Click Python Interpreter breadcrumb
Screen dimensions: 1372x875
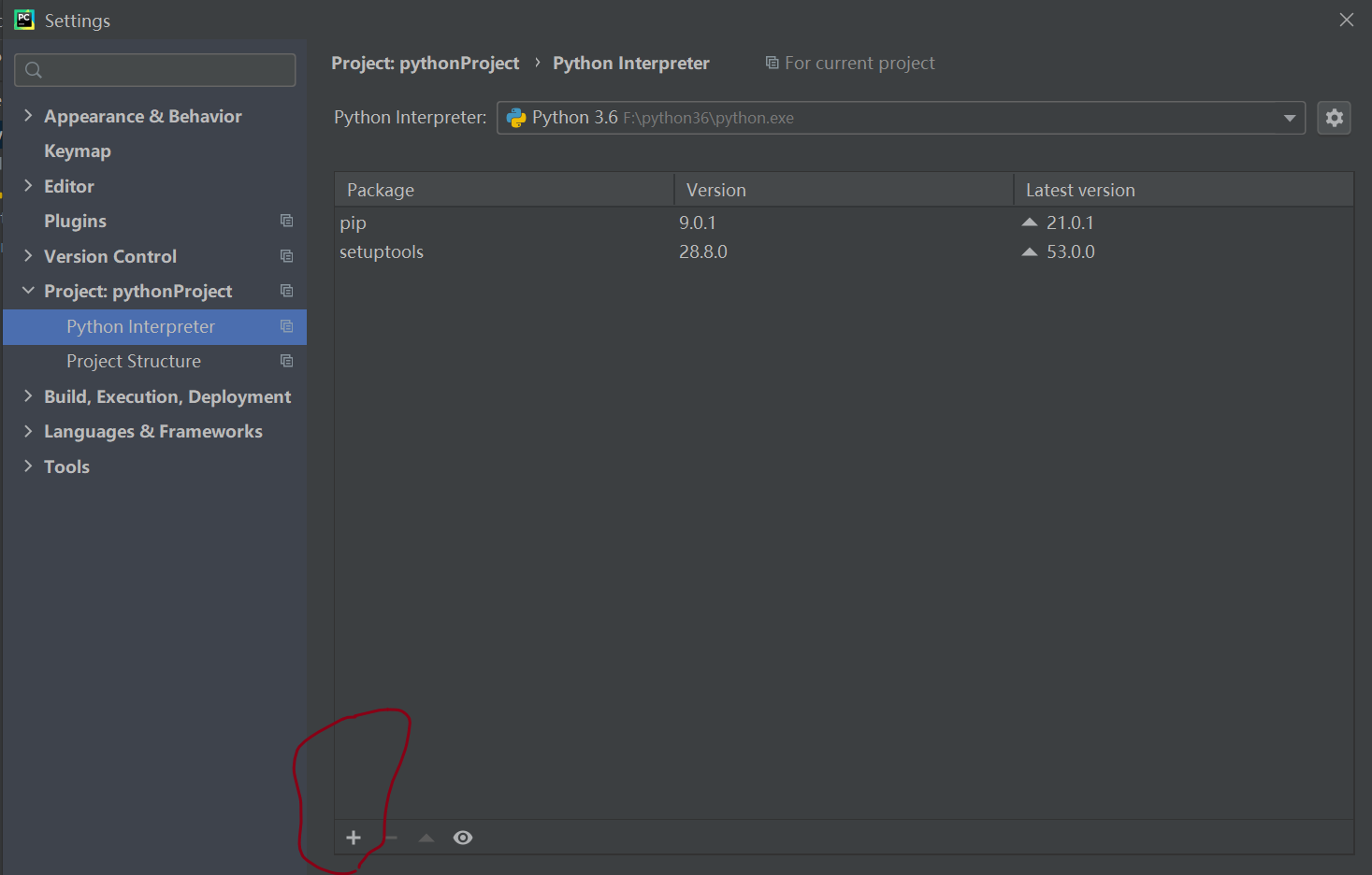coord(631,63)
